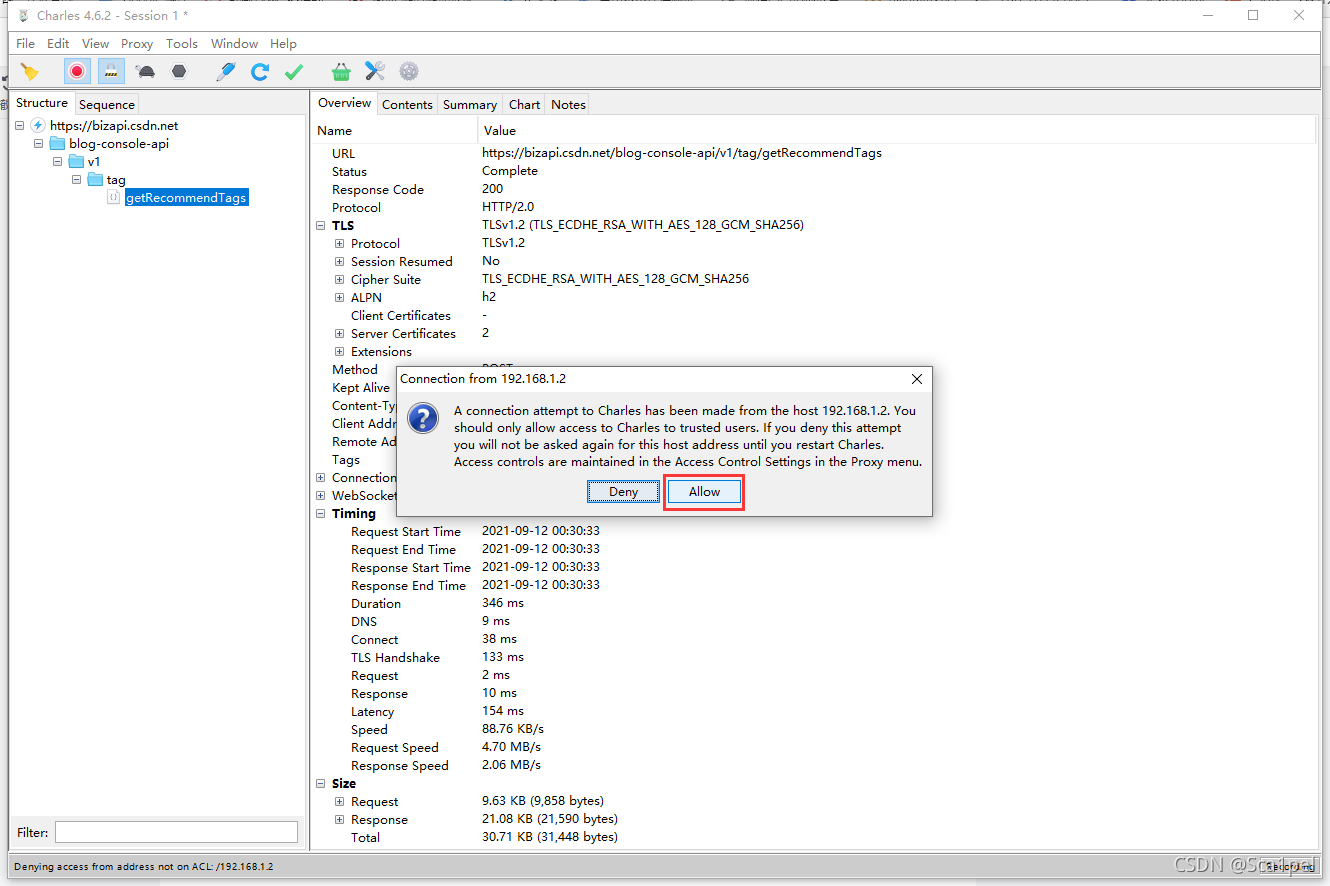1330x886 pixels.
Task: Click the question mark dialog icon
Action: point(423,418)
